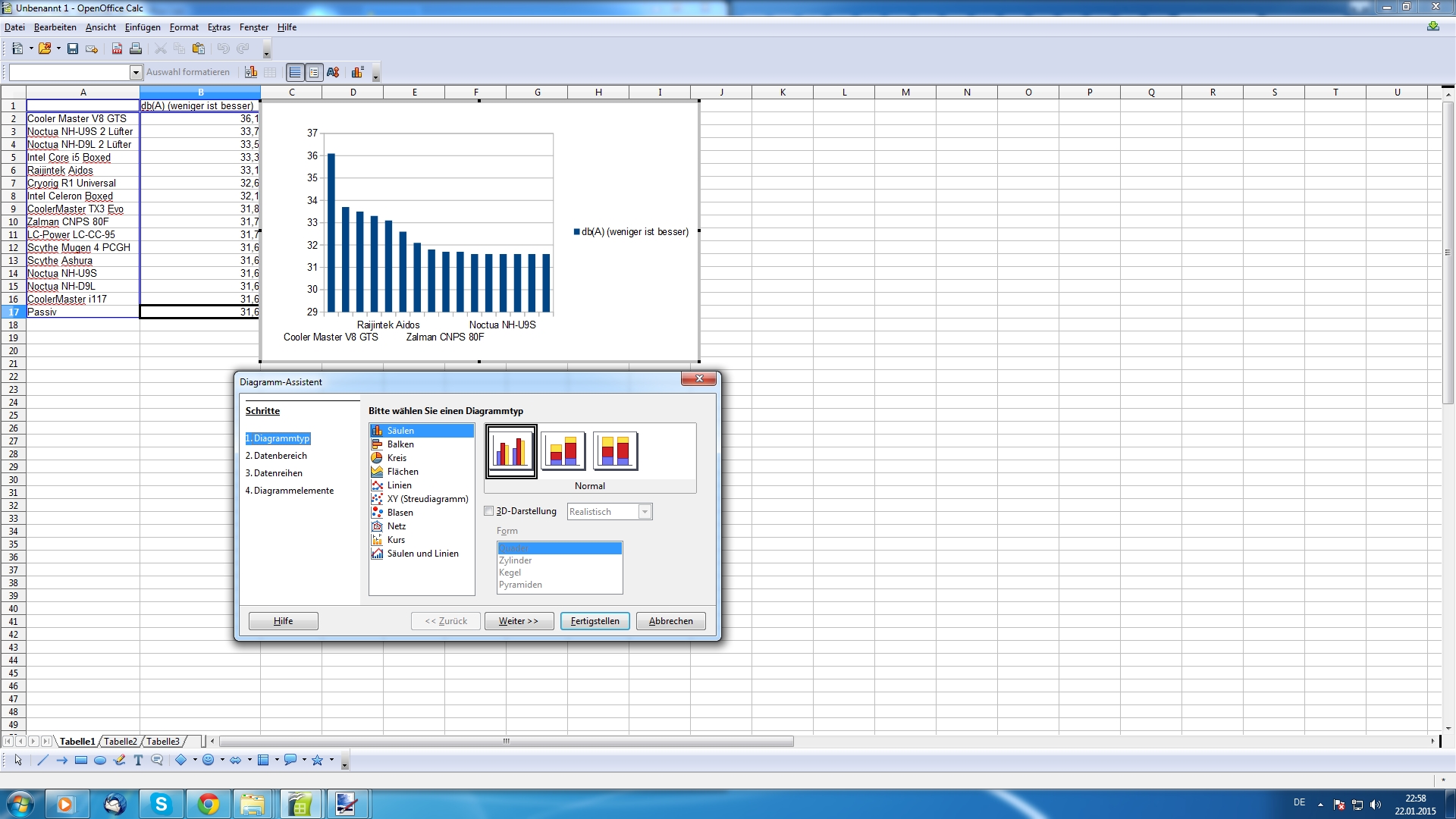Enable the 3D-Darstellung checkbox
Viewport: 1456px width, 819px height.
489,511
